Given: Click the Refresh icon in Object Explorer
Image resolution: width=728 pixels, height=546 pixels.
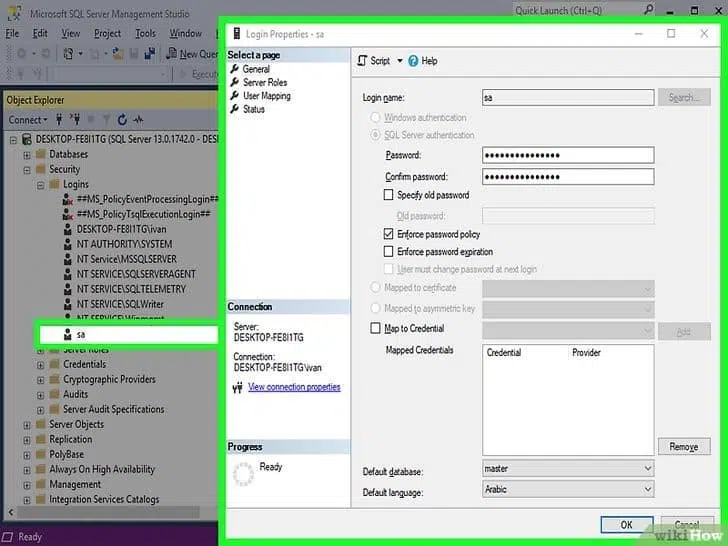Looking at the screenshot, I should click(x=122, y=120).
